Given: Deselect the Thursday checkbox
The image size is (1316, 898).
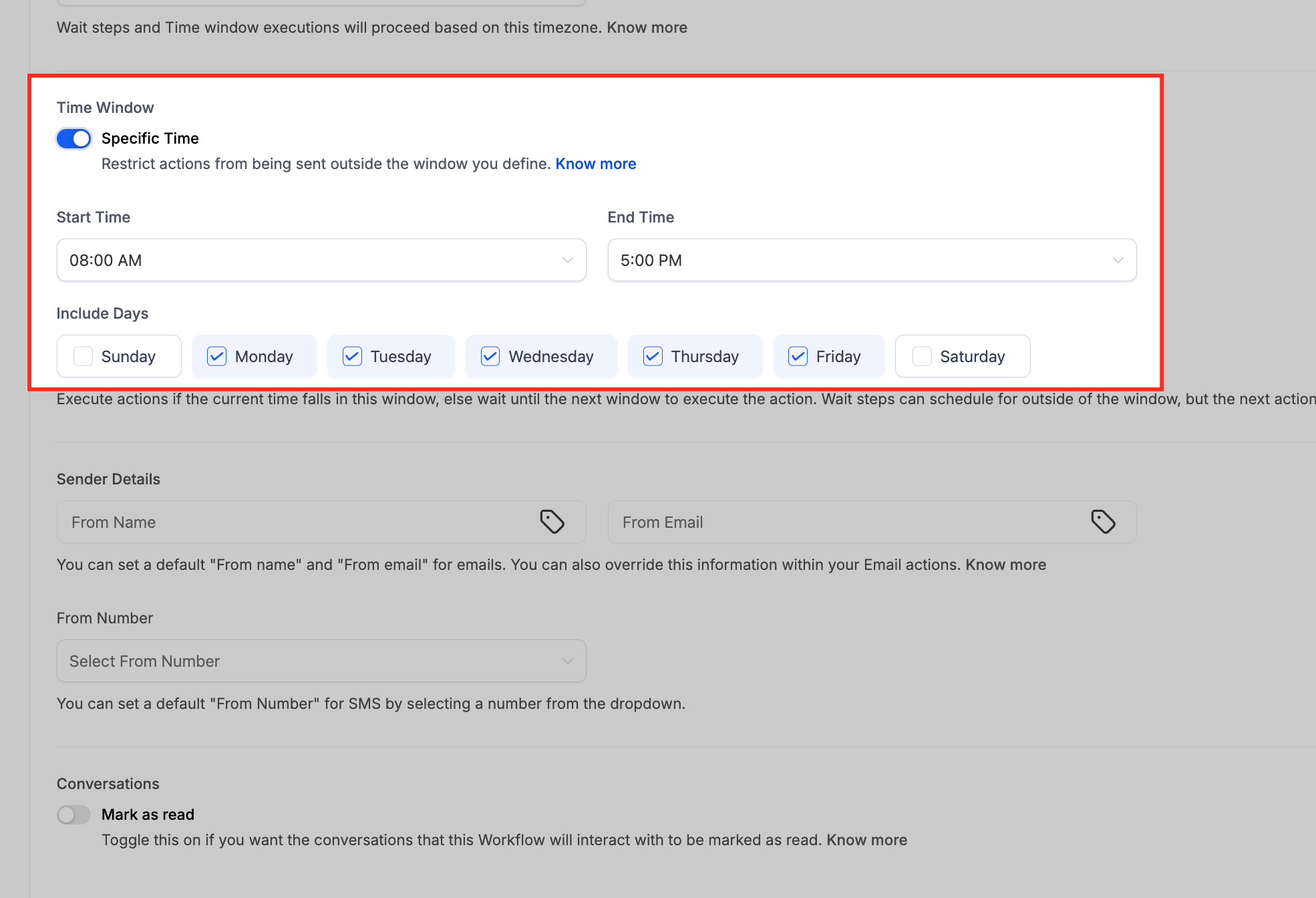Looking at the screenshot, I should [x=653, y=356].
